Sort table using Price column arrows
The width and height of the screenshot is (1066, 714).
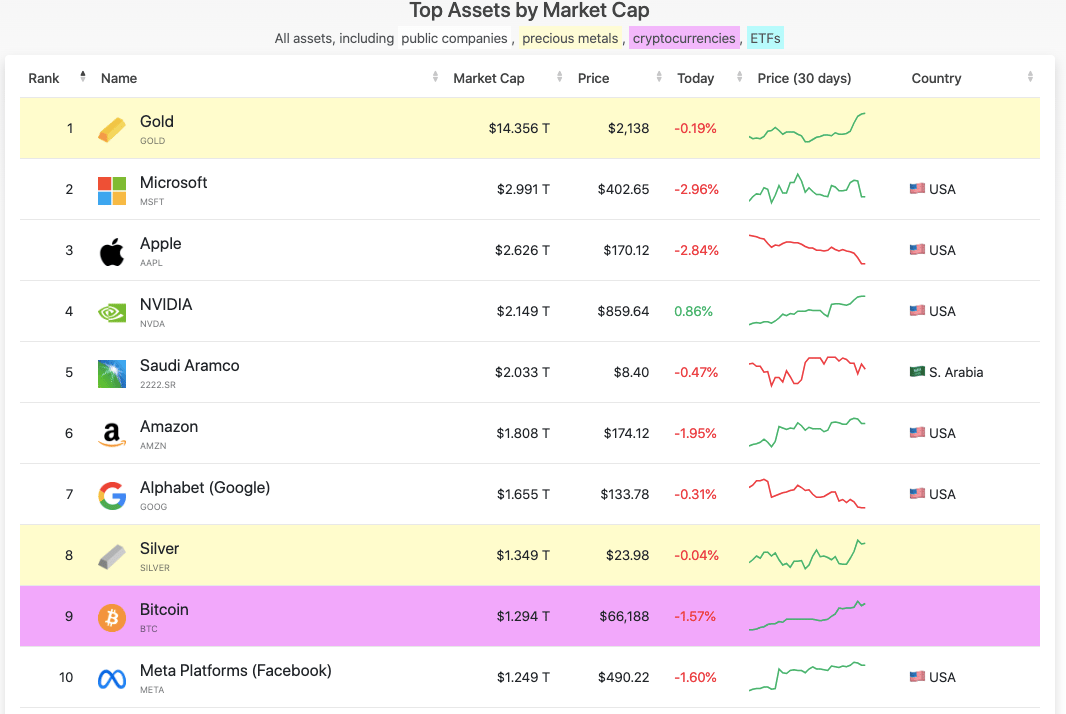(x=659, y=77)
